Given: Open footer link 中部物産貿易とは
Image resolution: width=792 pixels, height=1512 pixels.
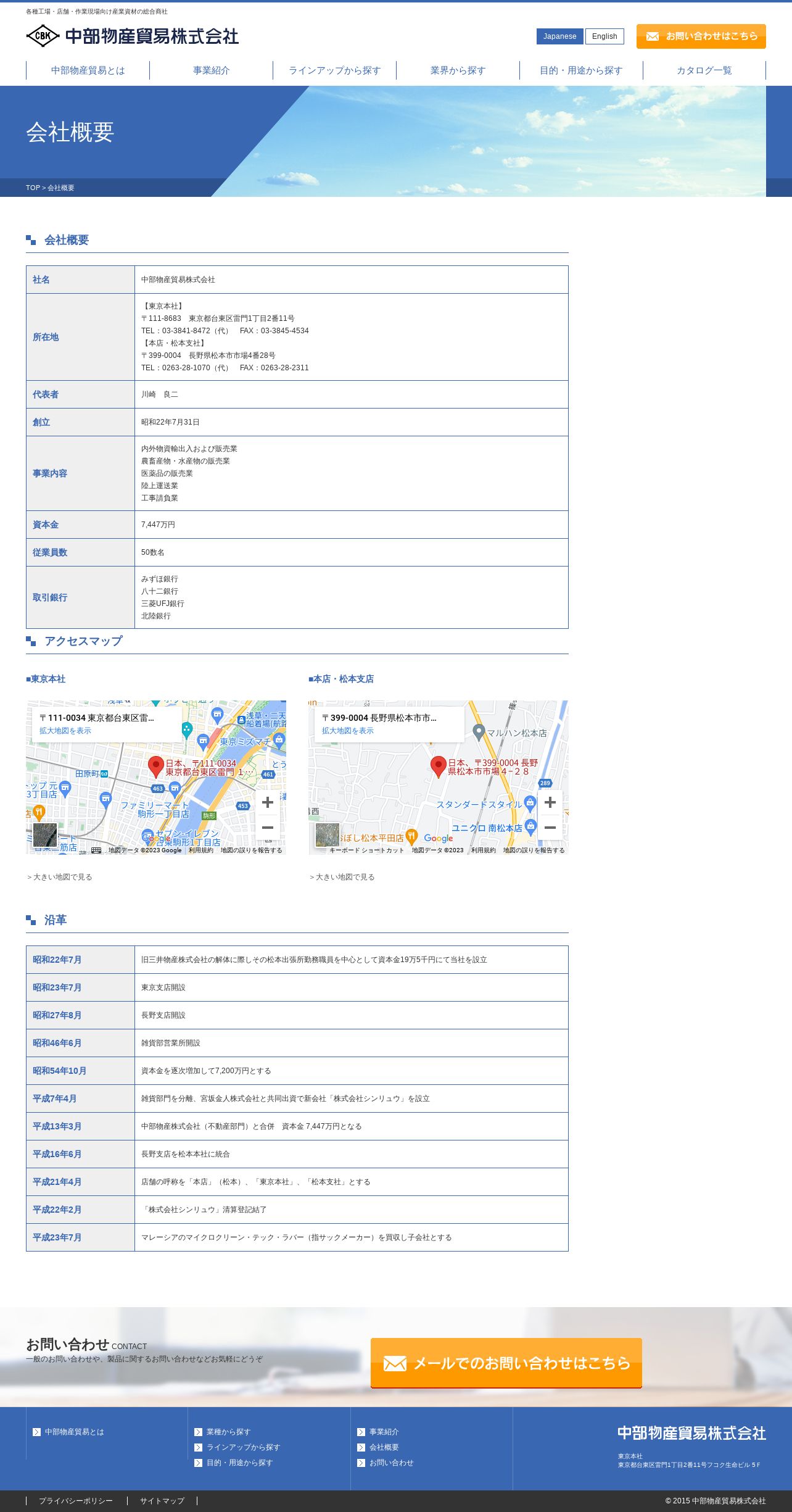Looking at the screenshot, I should (74, 1432).
